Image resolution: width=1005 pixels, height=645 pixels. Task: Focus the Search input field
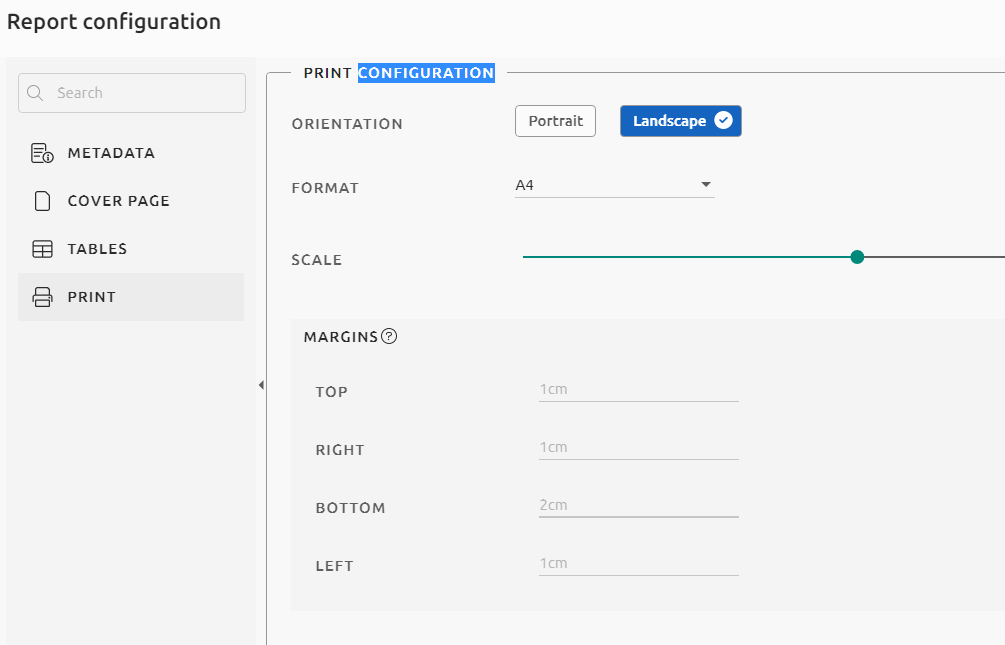(x=132, y=93)
